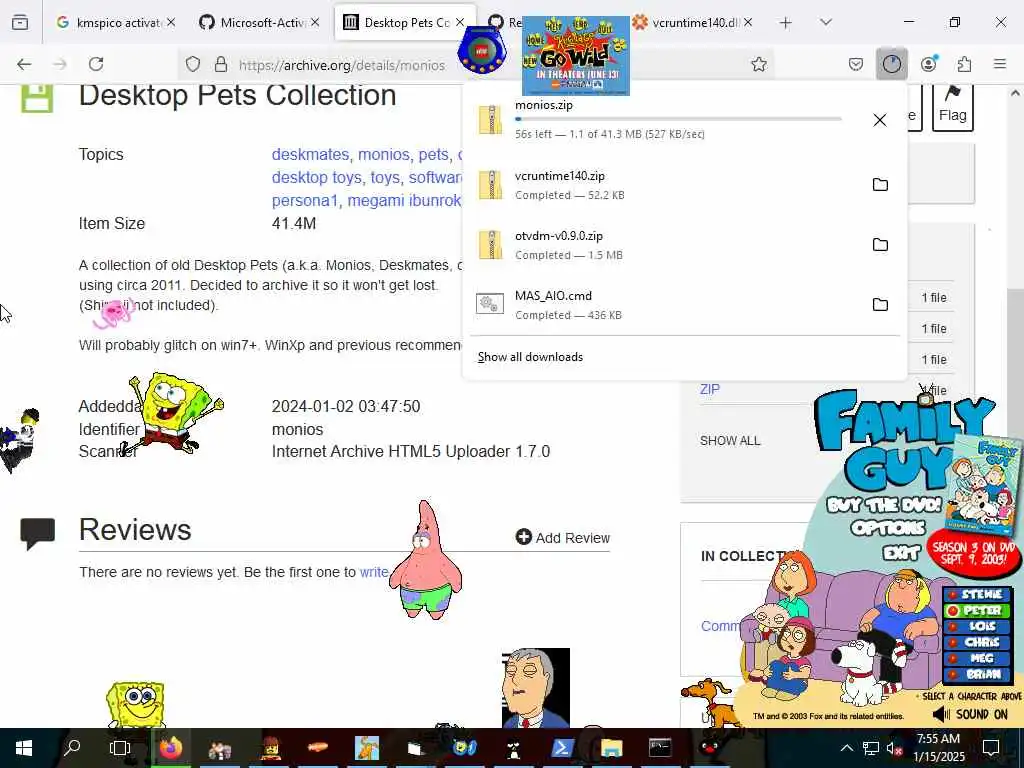Screen dimensions: 1024x768
Task: Select PETER in Family Guy menu
Action: point(977,611)
